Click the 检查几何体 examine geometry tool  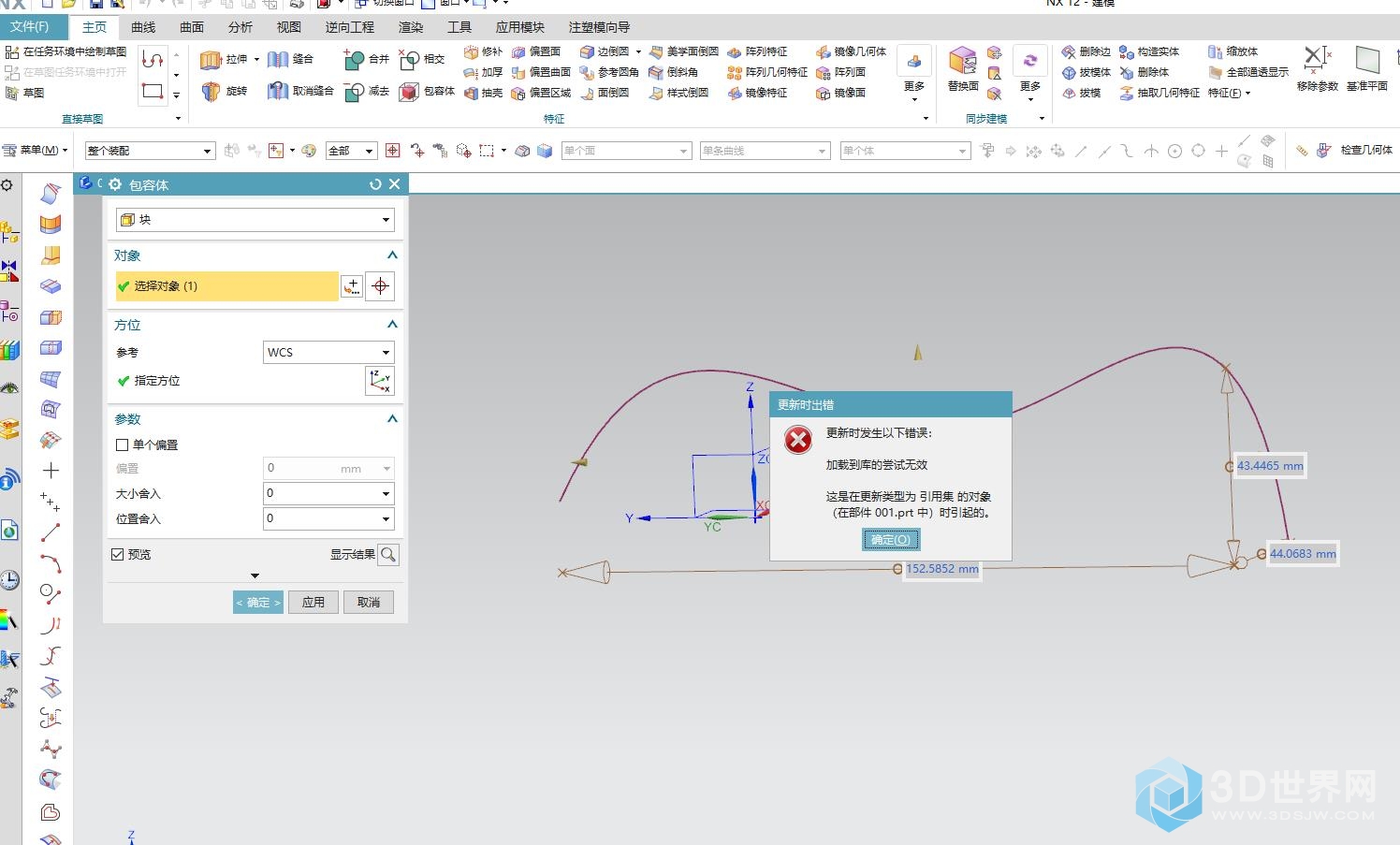1354,150
